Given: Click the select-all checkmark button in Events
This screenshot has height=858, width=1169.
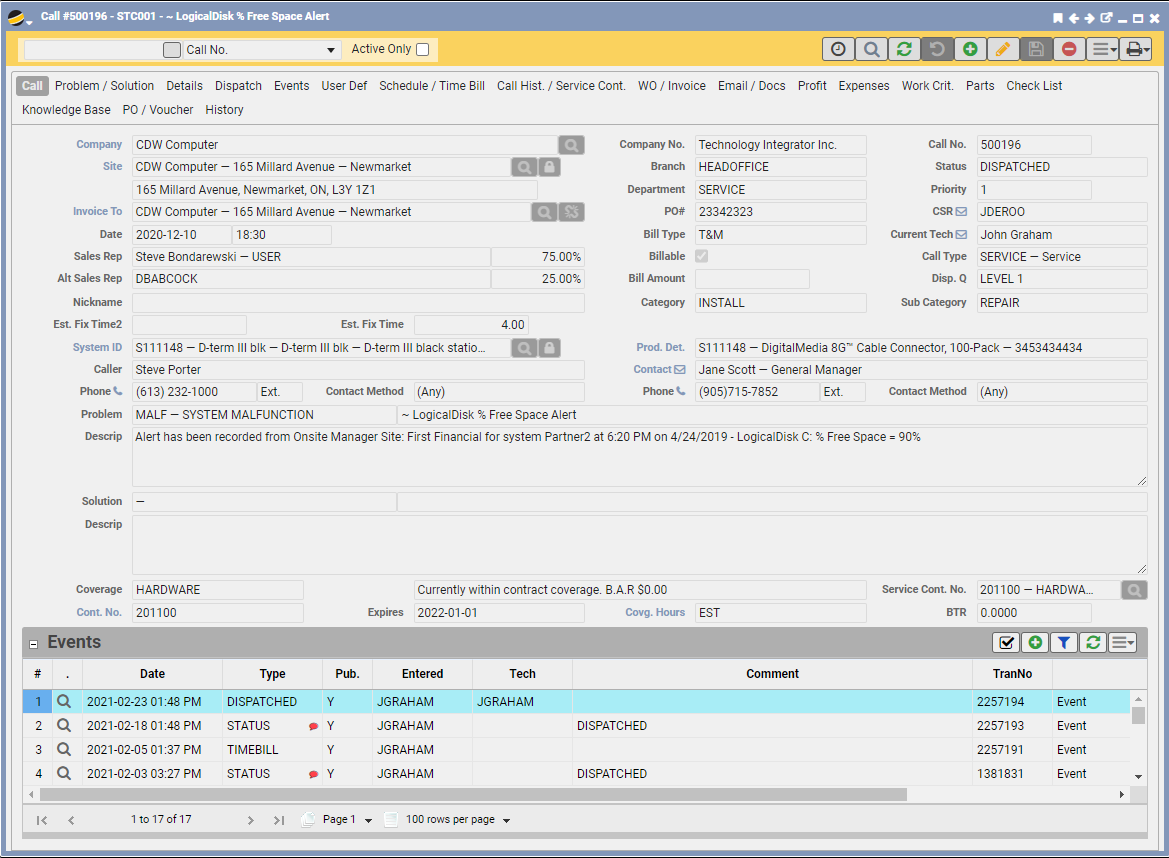Looking at the screenshot, I should 1007,642.
